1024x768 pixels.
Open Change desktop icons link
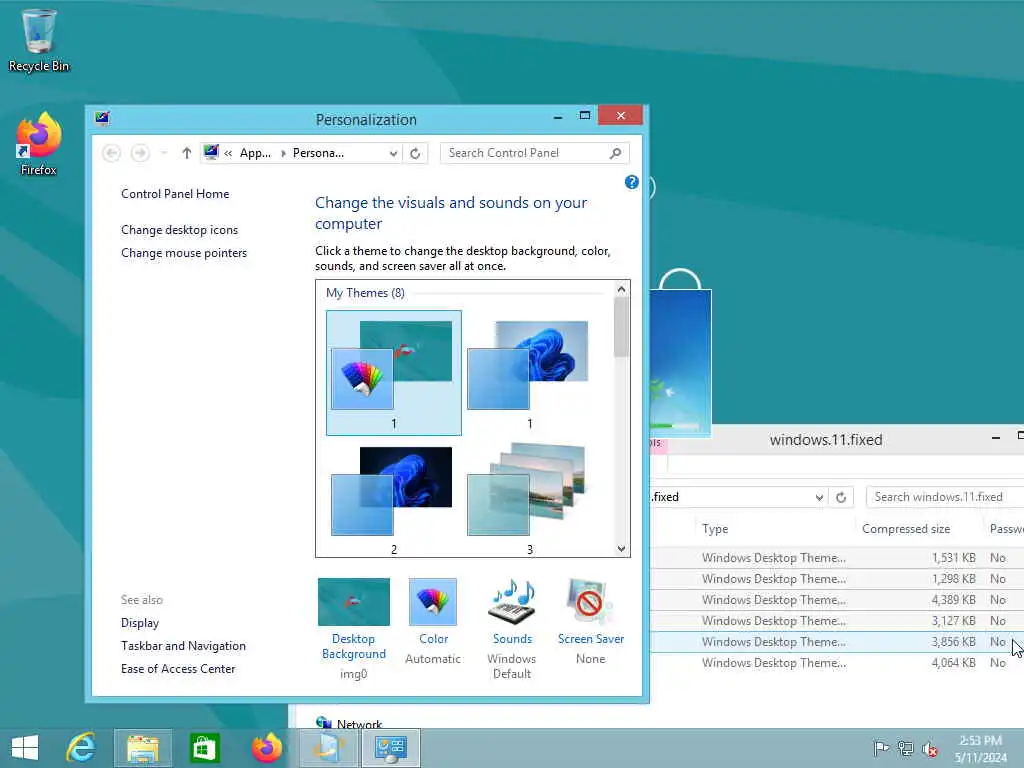point(179,230)
